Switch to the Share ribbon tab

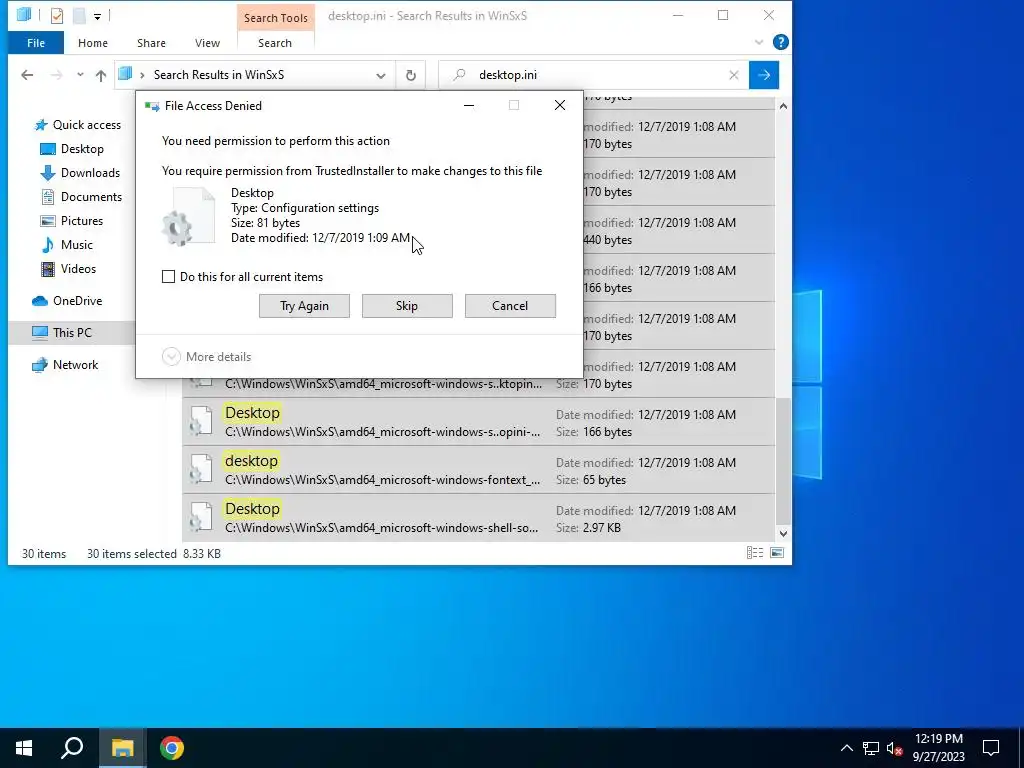[x=151, y=43]
